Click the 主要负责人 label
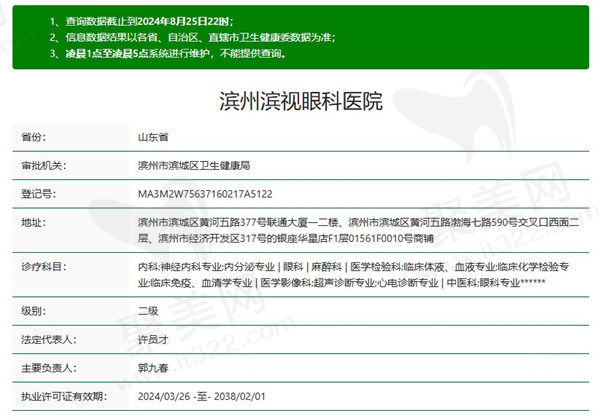Image resolution: width=600 pixels, height=418 pixels. pos(49,368)
